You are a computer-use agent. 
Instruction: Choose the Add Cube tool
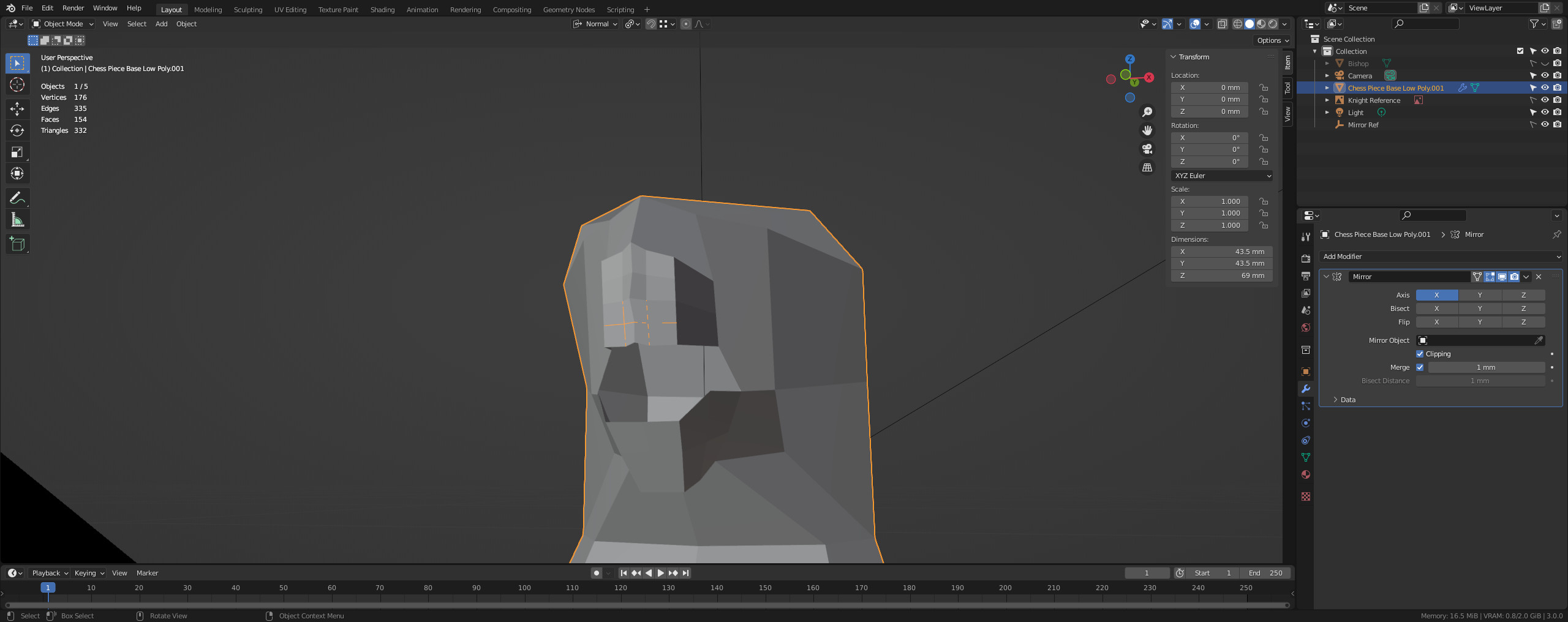(17, 244)
